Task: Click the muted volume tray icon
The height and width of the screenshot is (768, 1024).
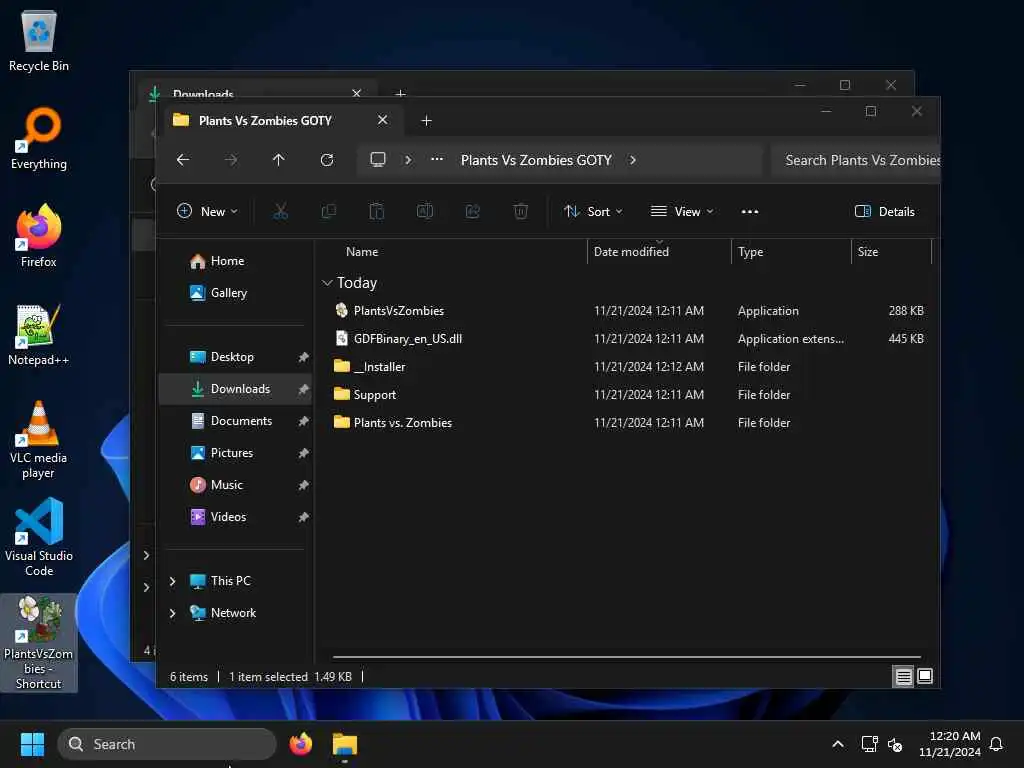Action: pyautogui.click(x=895, y=744)
